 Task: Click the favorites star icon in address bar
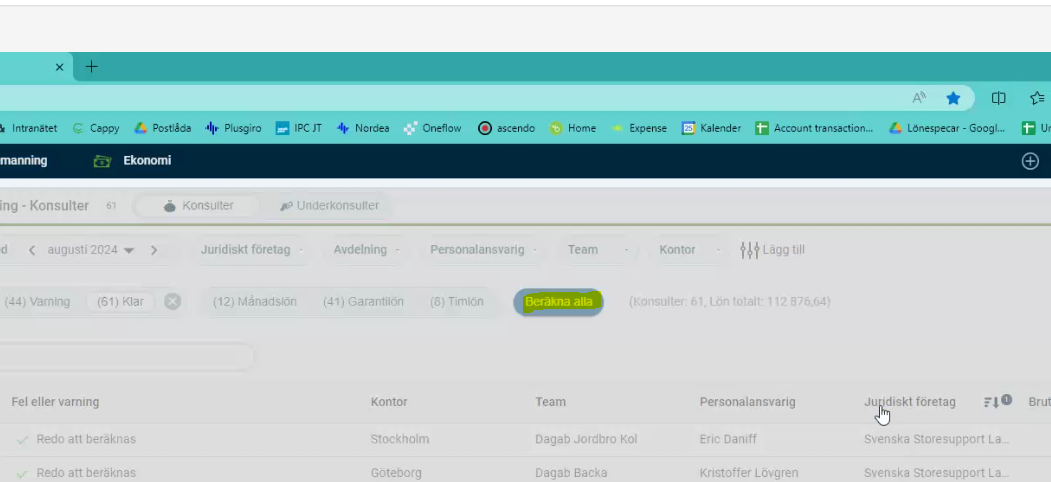point(953,98)
